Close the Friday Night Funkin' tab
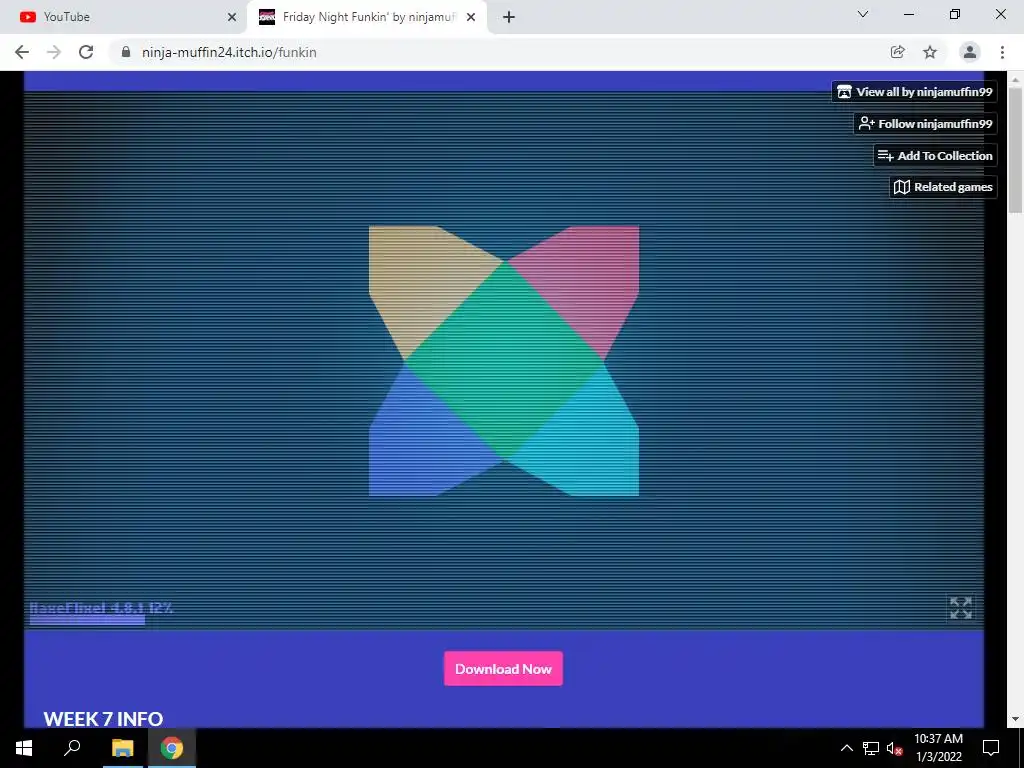Image resolution: width=1024 pixels, height=768 pixels. pos(471,18)
